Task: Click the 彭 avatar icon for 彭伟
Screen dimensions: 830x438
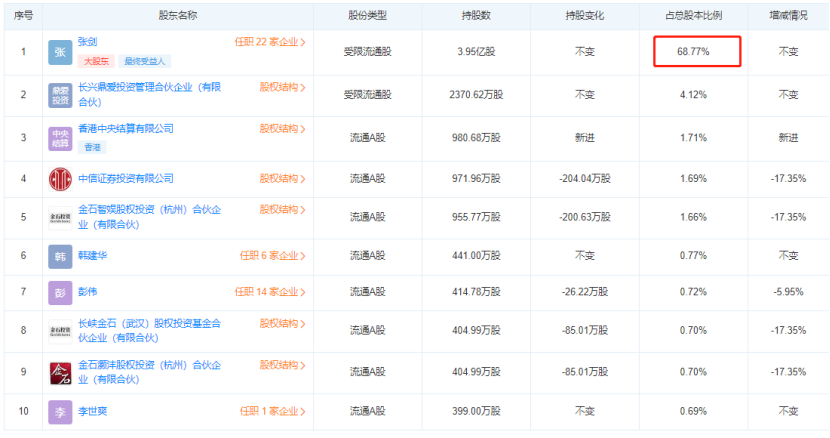Action: (60, 293)
